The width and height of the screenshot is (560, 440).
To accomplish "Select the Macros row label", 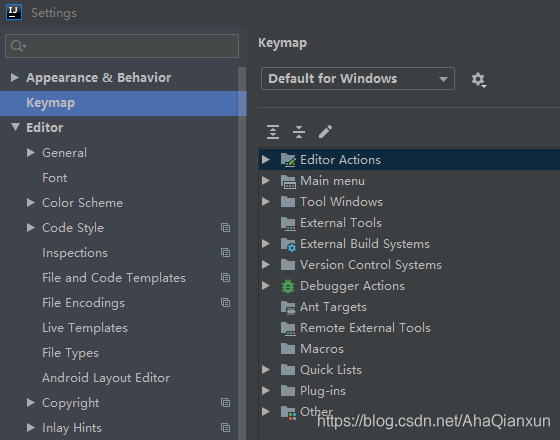I will pos(322,349).
